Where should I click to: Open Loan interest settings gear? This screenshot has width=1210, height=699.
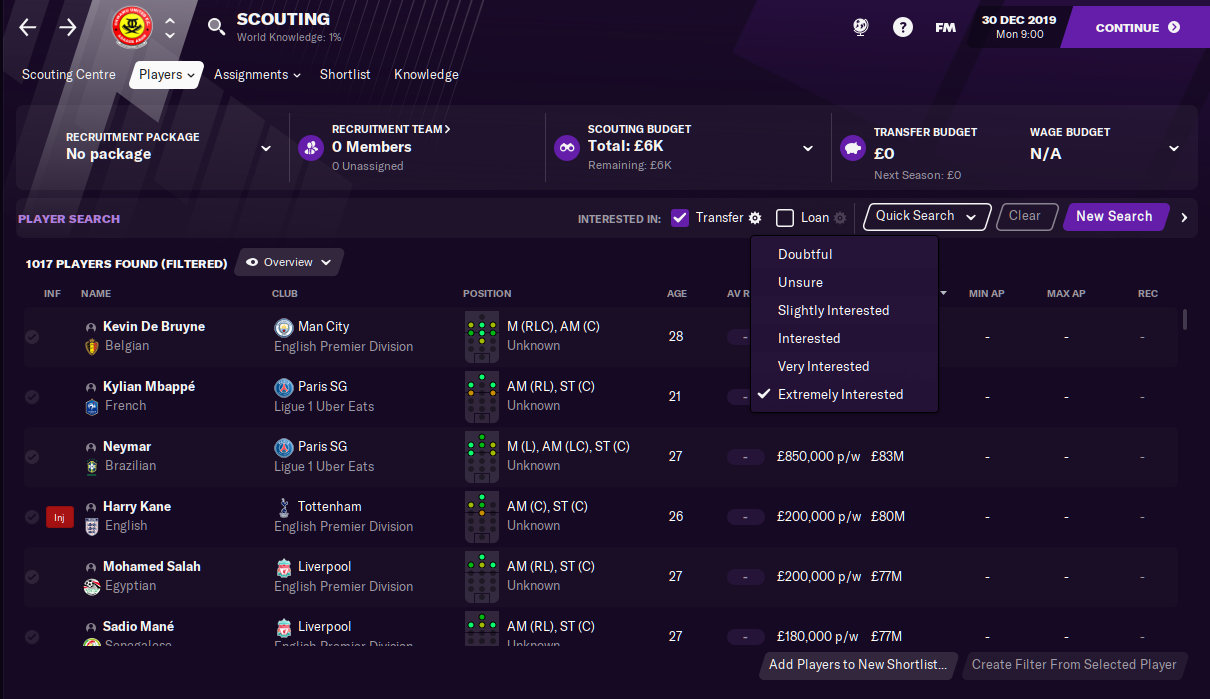840,218
